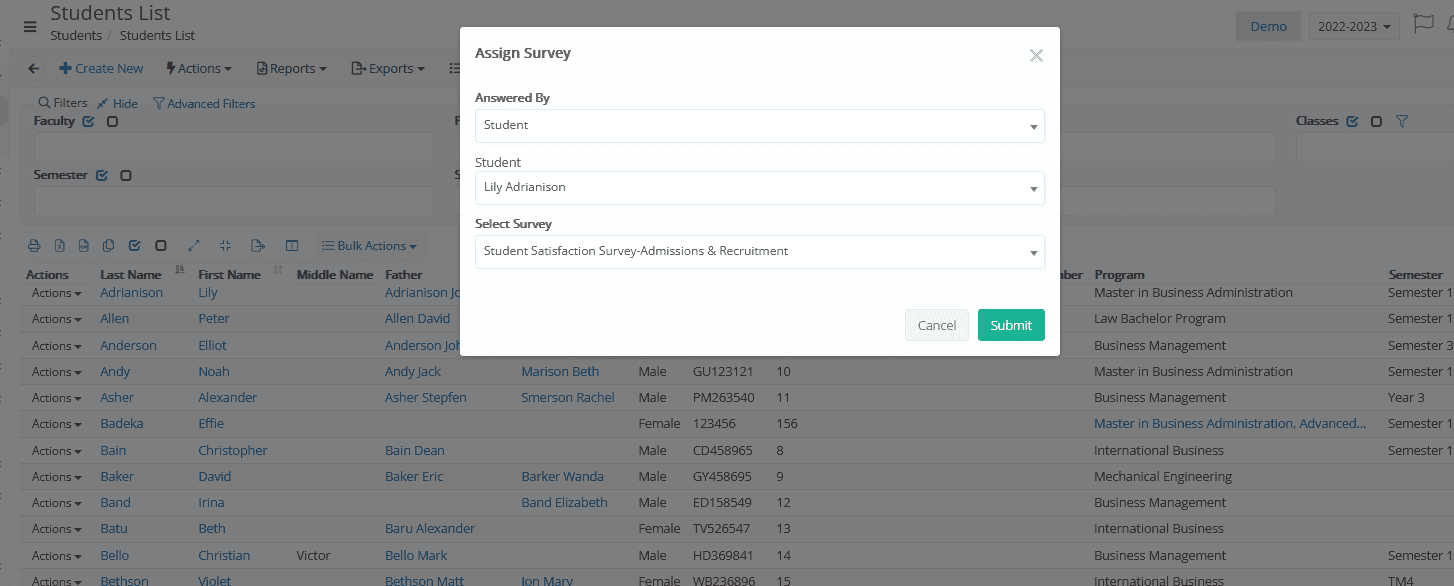Open the Answered By dropdown
Screen dimensions: 1454x586
pyautogui.click(x=760, y=126)
